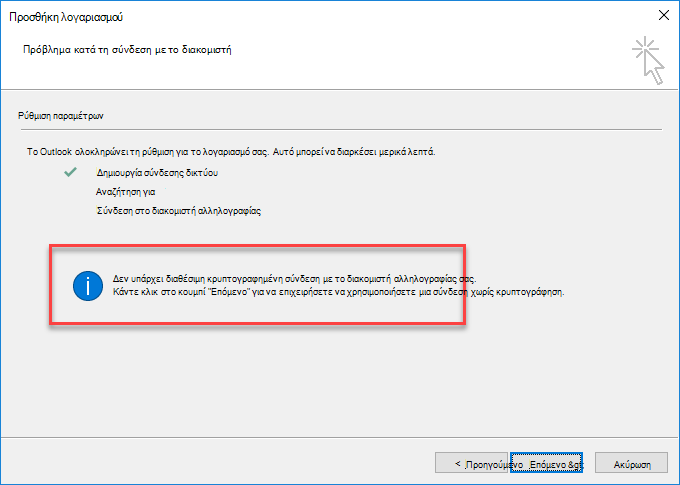
Task: Click the Αναζήτηση για step
Action: pos(125,192)
